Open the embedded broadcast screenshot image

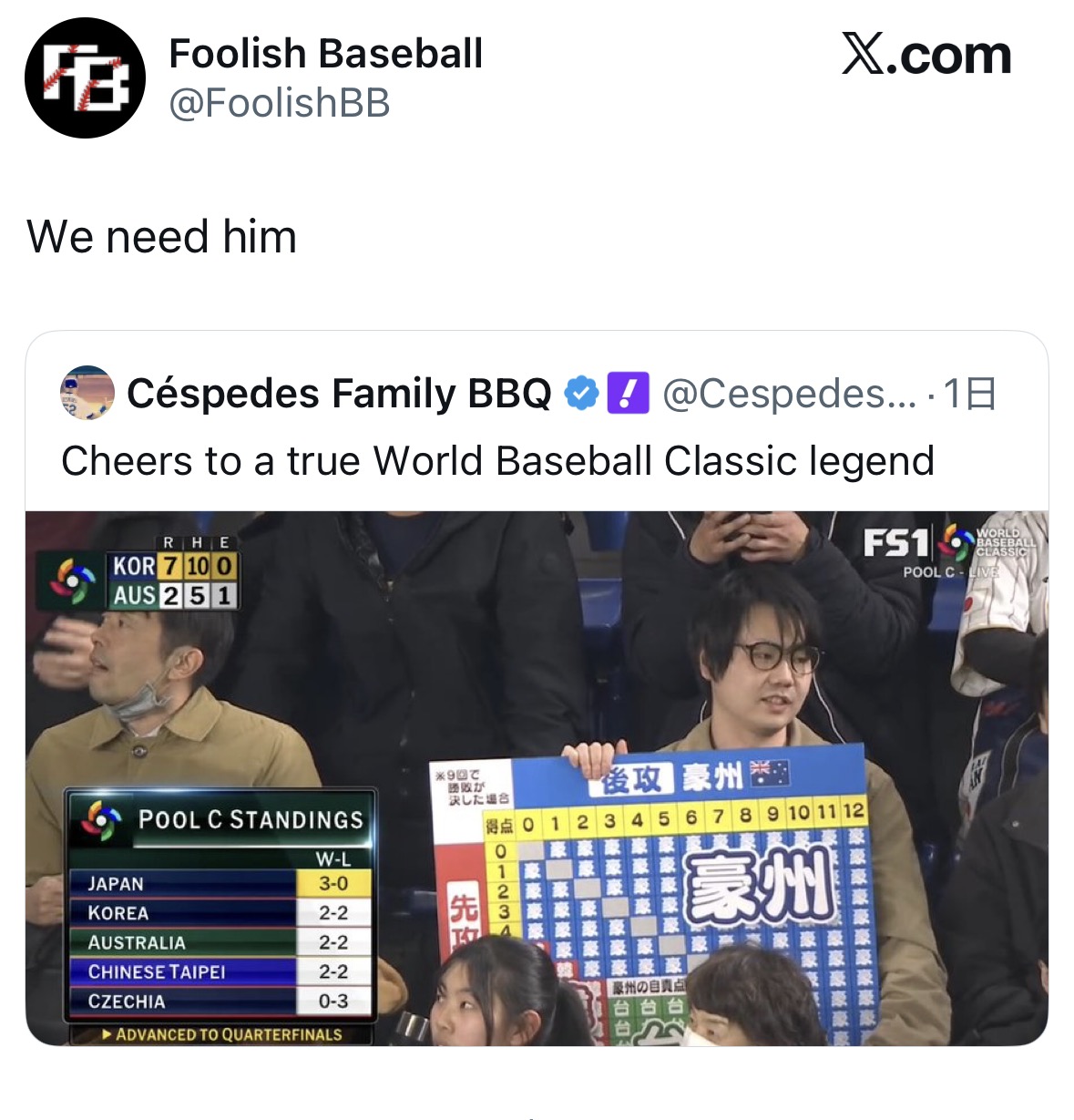click(x=537, y=778)
